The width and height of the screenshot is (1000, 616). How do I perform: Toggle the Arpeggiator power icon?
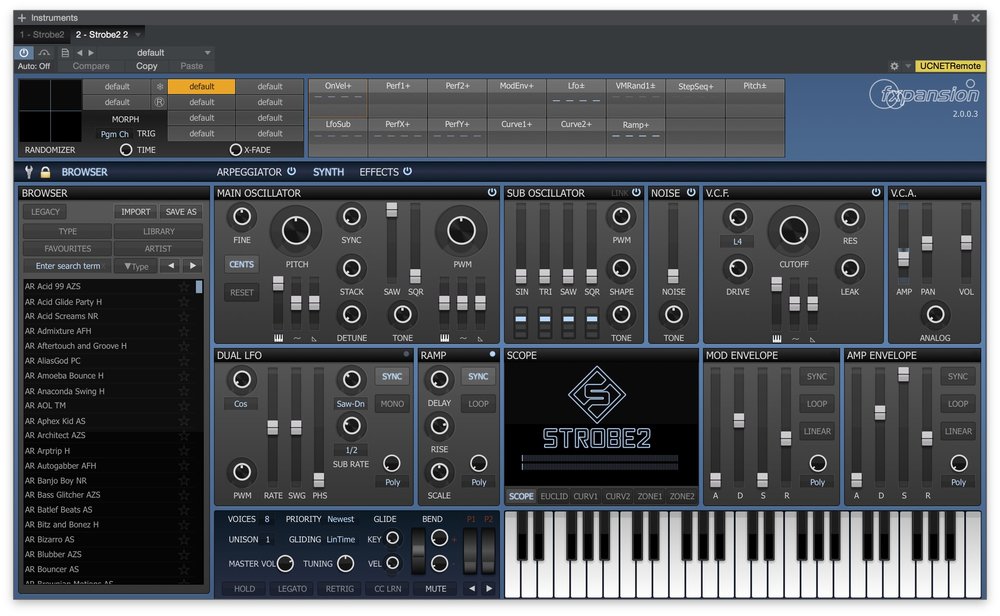coord(291,171)
